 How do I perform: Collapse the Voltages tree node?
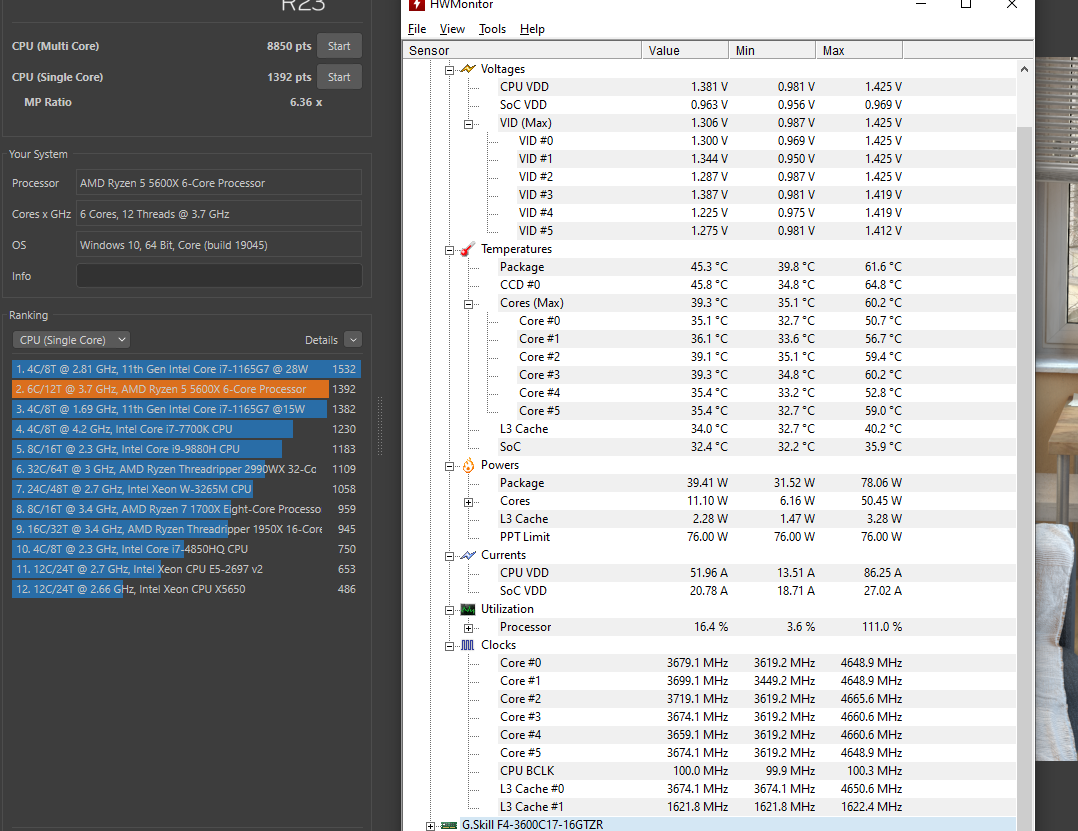[x=449, y=69]
